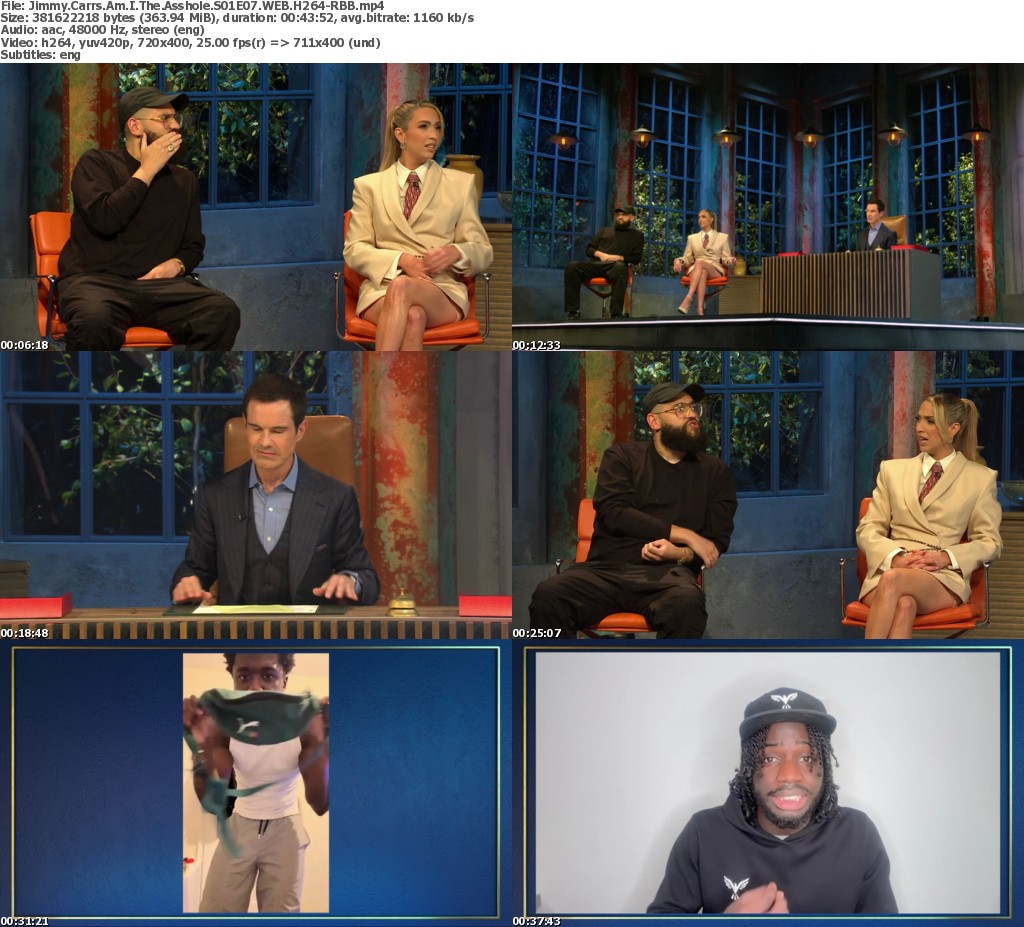Click the Subtitles: eng line
This screenshot has width=1024, height=927.
(x=40, y=54)
